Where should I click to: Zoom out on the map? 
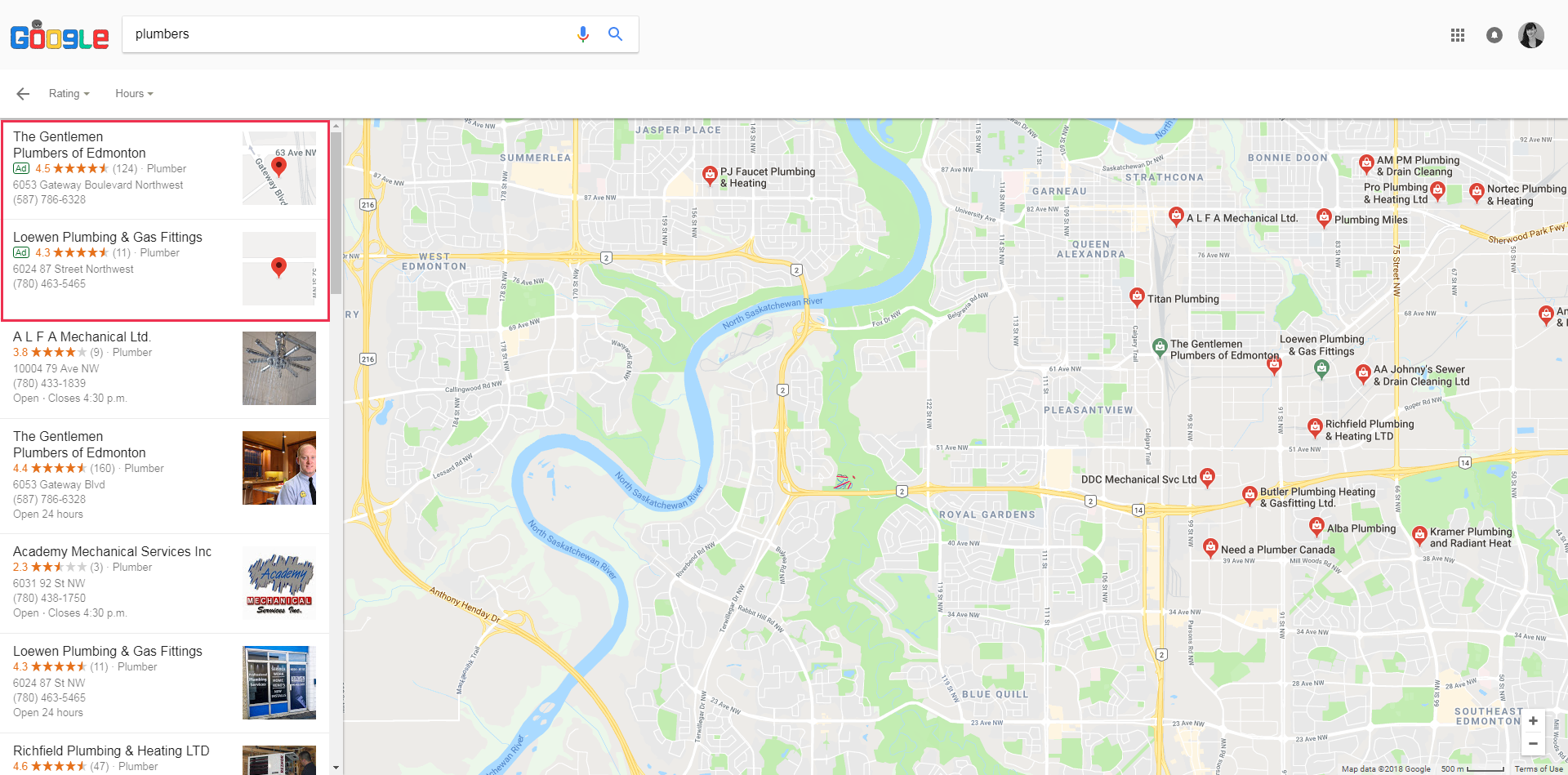pos(1533,744)
